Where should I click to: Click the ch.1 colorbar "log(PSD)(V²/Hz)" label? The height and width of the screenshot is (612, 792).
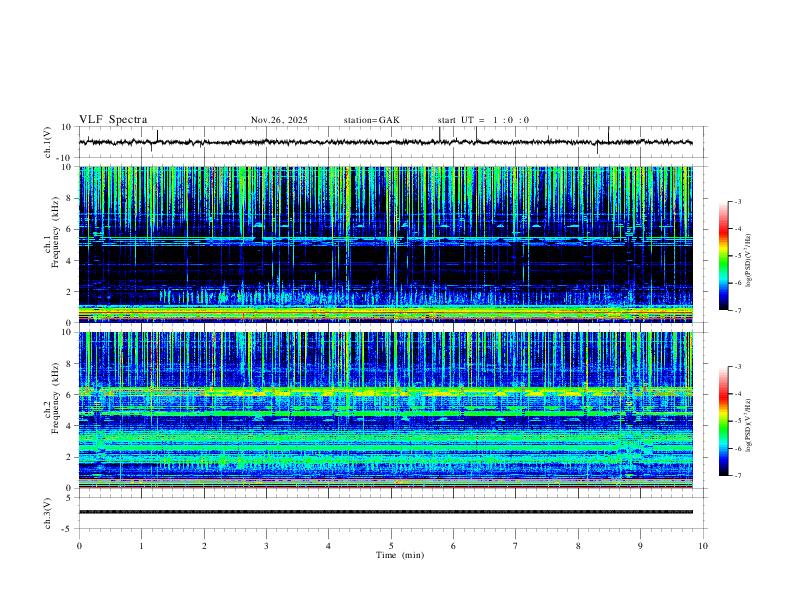(748, 261)
